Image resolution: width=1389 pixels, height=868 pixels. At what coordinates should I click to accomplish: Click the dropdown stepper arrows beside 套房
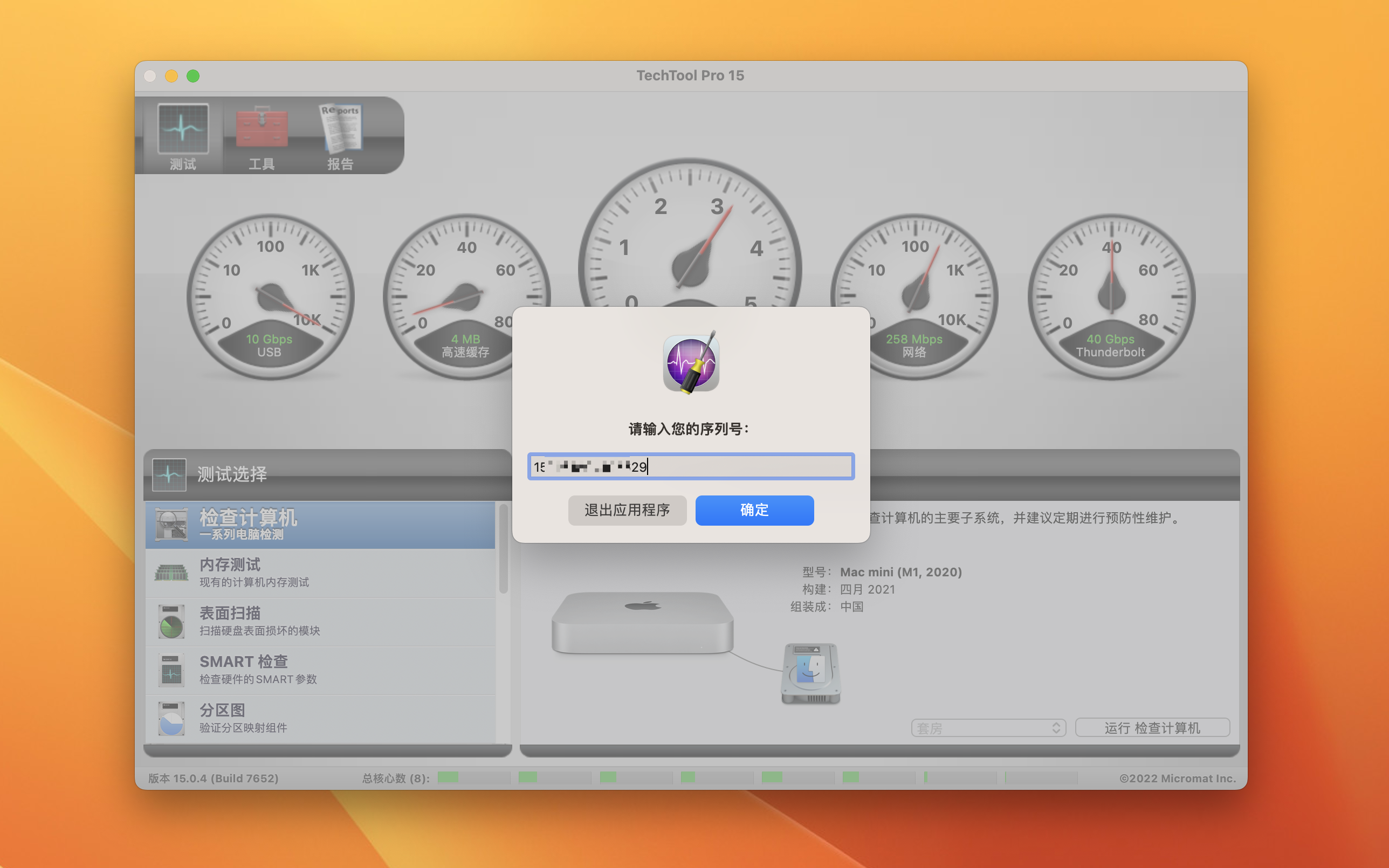tap(1056, 728)
